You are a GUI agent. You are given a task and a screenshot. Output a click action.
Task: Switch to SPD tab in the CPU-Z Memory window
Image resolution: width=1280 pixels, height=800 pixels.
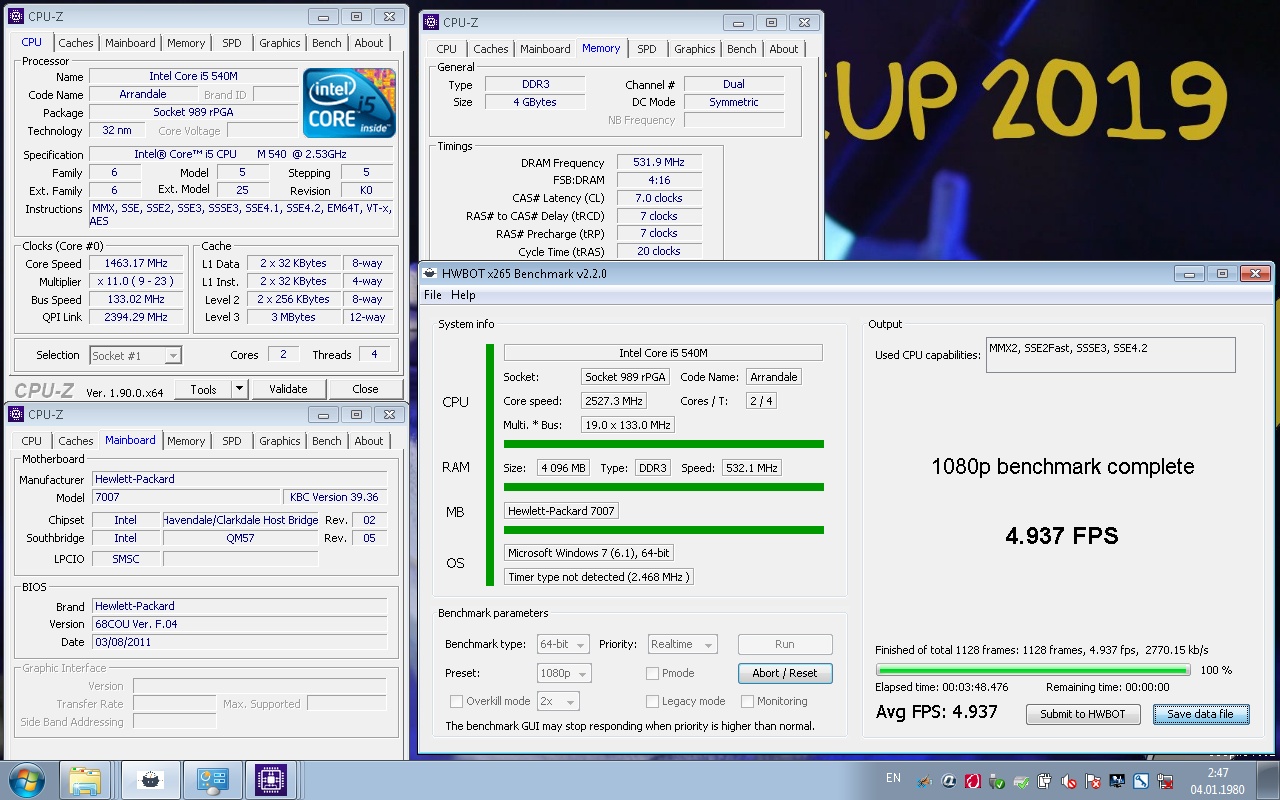[x=647, y=49]
